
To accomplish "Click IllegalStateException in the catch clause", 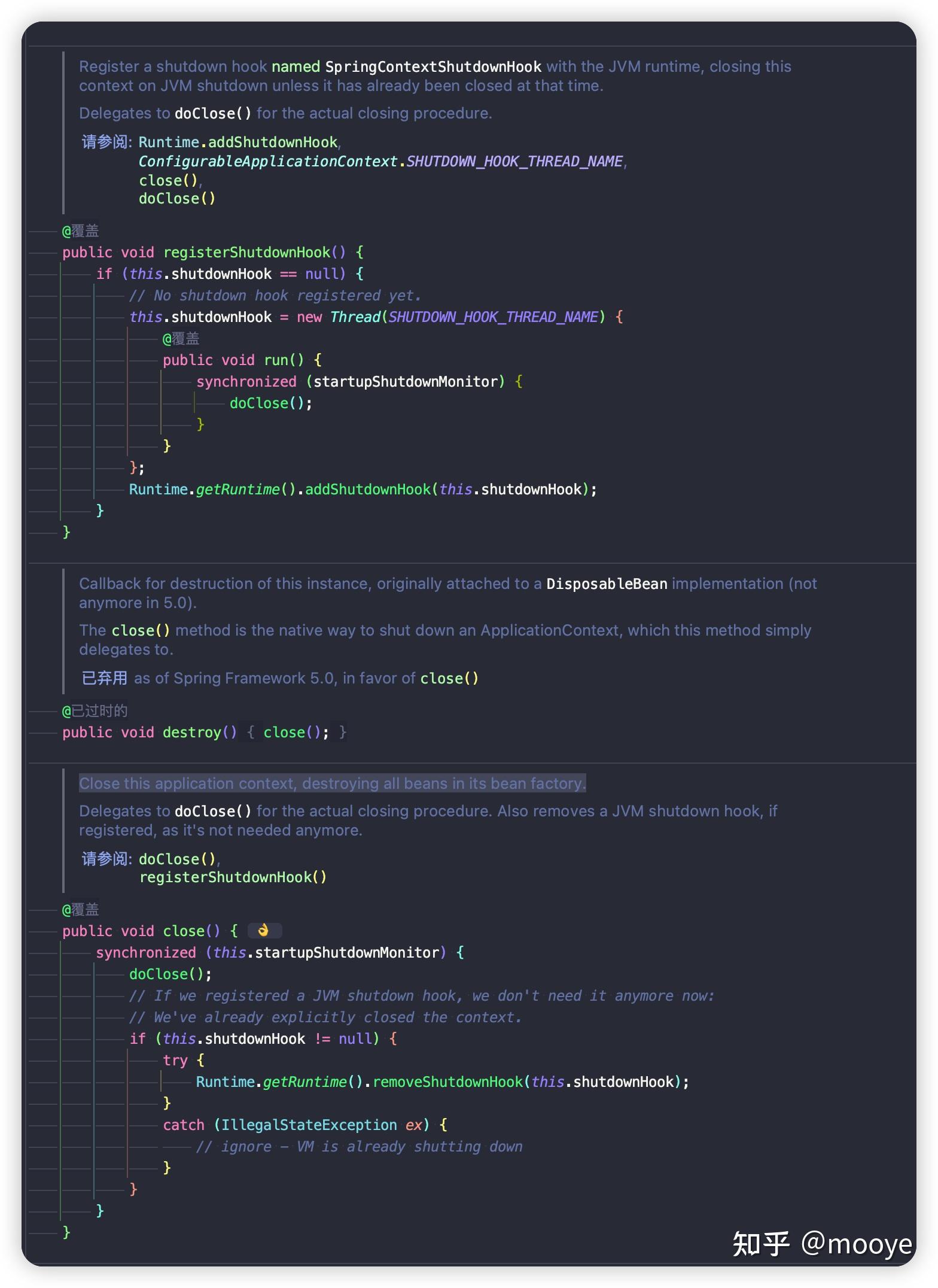I will 309,1125.
